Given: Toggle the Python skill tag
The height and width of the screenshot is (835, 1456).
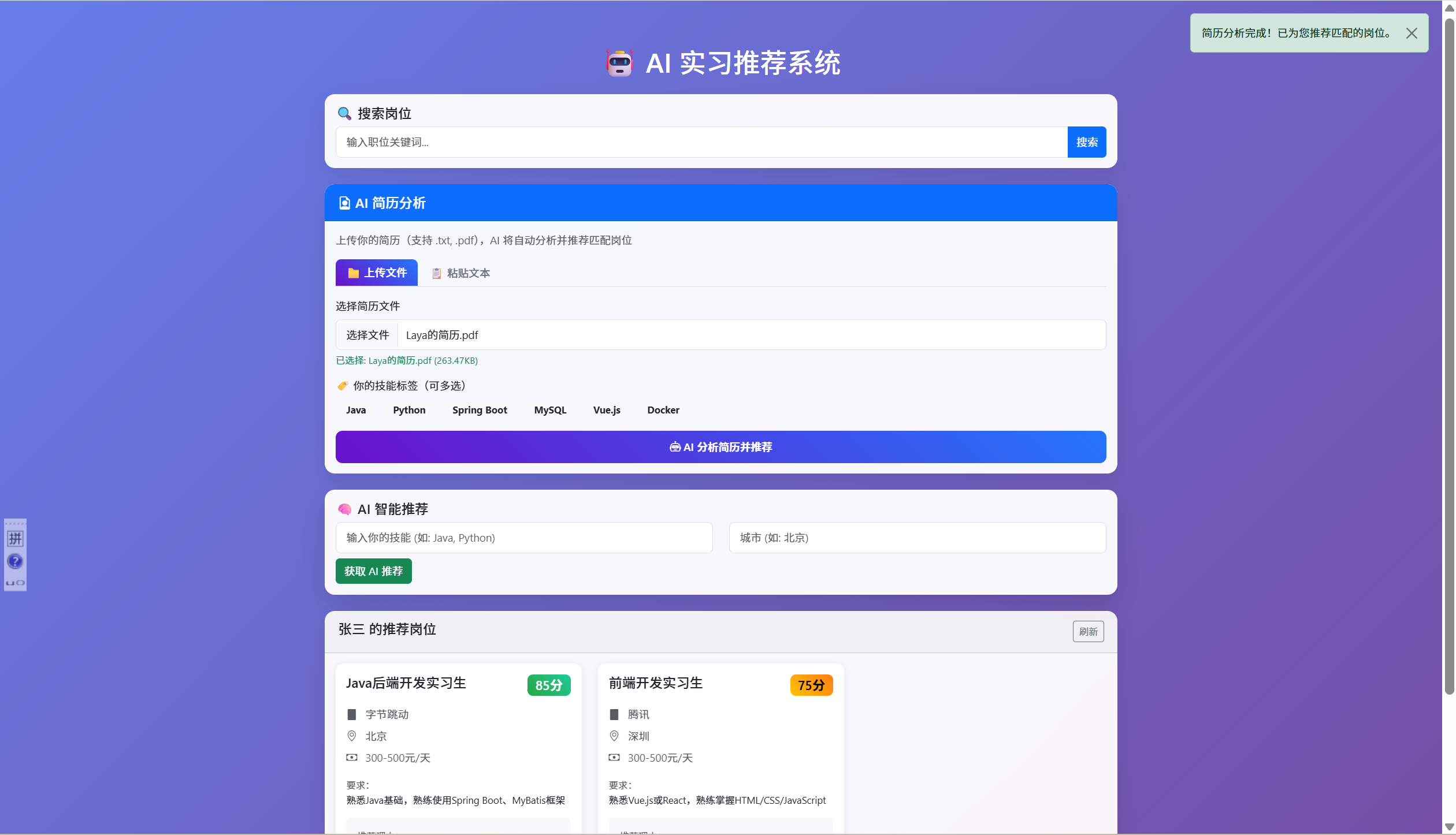Looking at the screenshot, I should (x=409, y=410).
